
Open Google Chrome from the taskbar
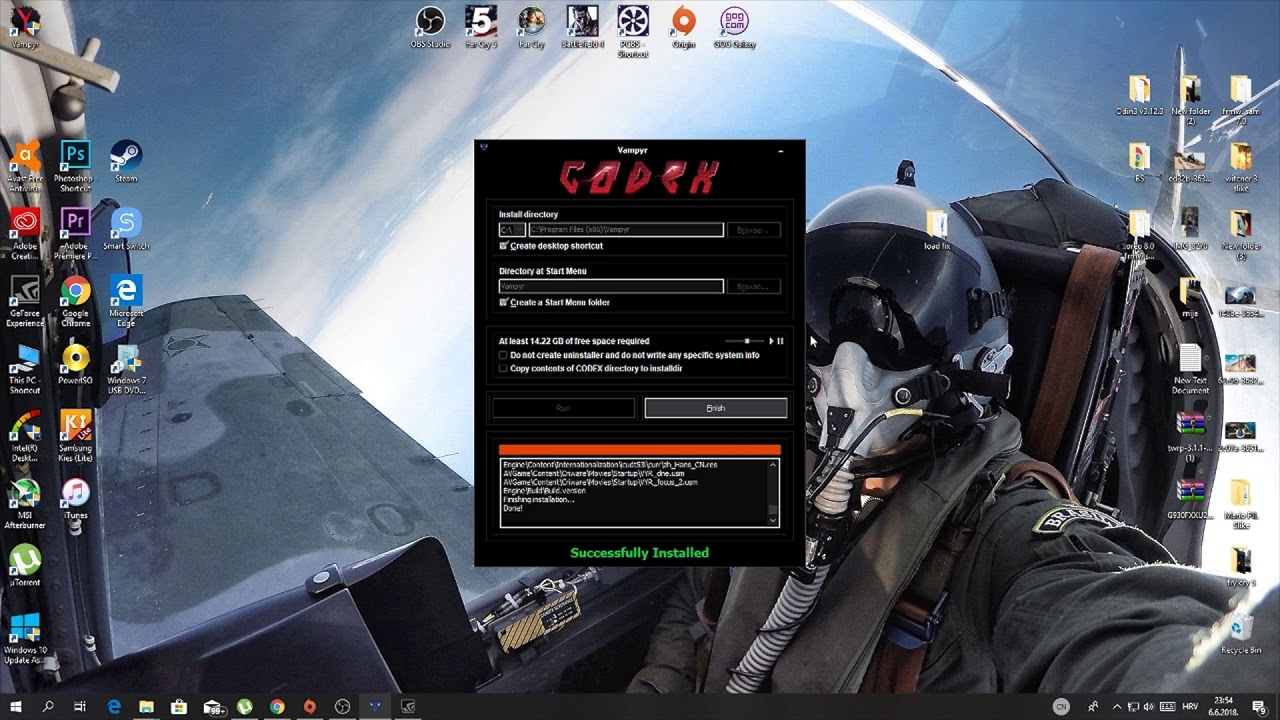(x=277, y=706)
